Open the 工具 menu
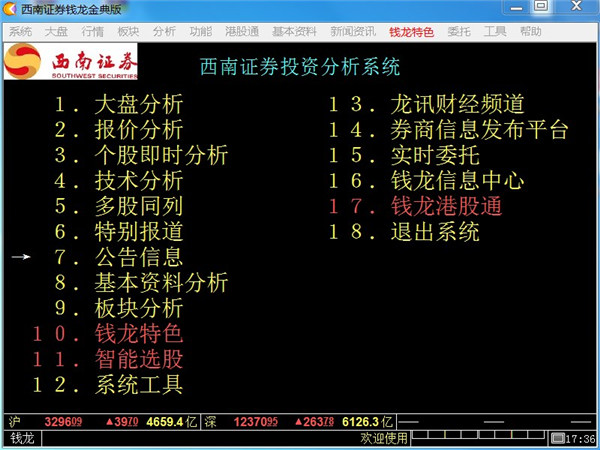This screenshot has width=600, height=450. point(495,31)
